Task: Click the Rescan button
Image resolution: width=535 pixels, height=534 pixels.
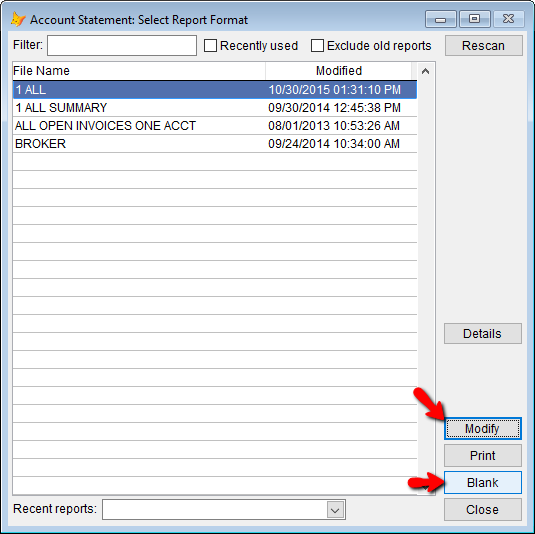Action: pos(483,45)
